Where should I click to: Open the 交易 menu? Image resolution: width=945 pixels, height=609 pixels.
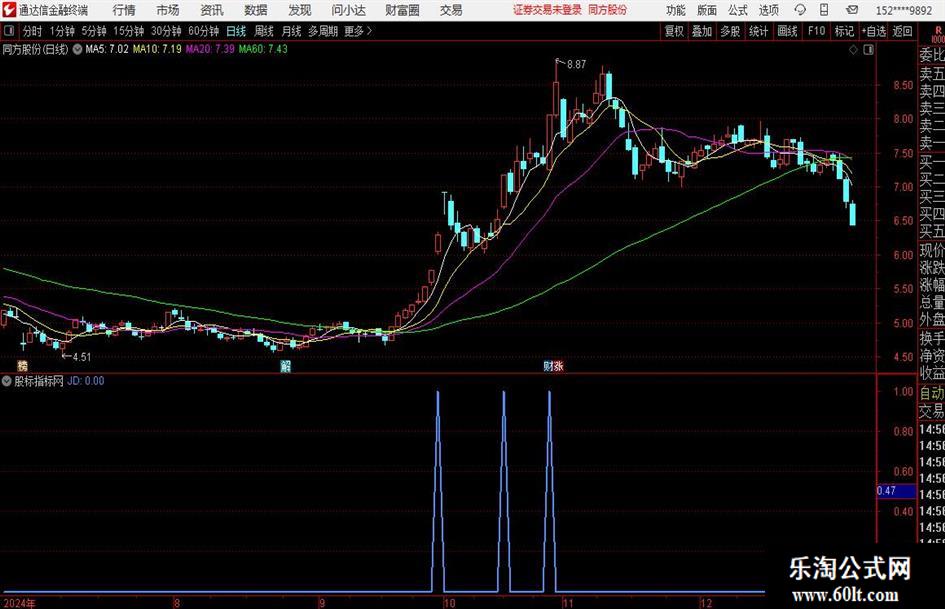tap(451, 10)
